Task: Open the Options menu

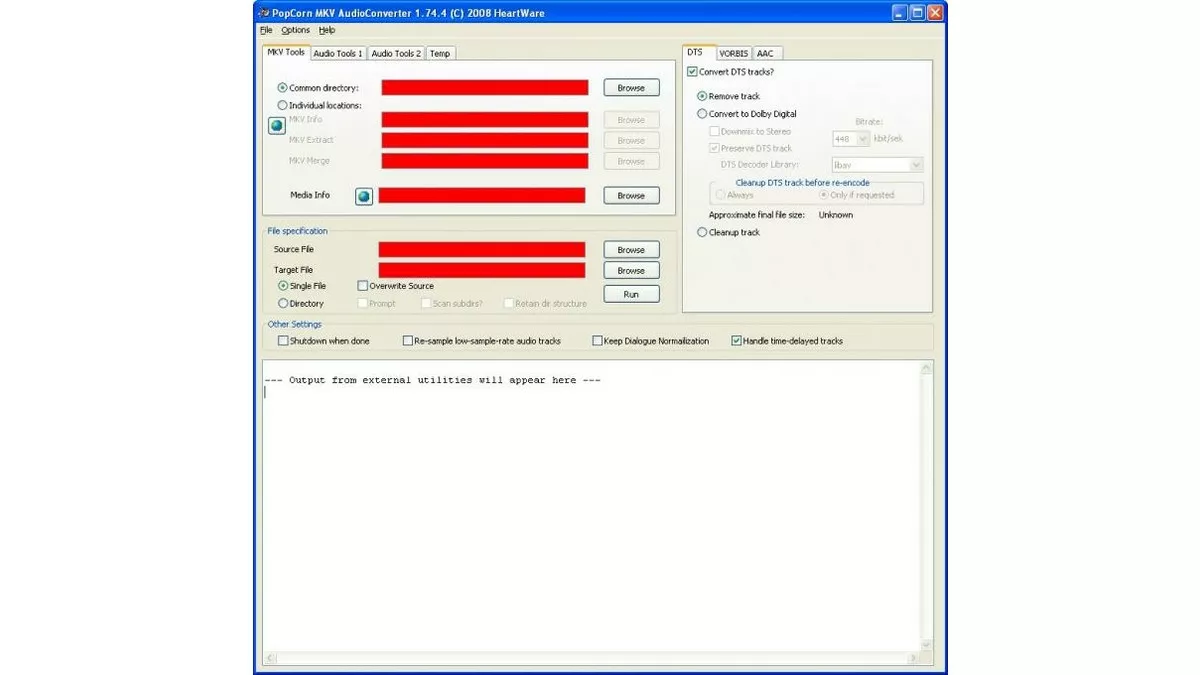Action: (295, 30)
